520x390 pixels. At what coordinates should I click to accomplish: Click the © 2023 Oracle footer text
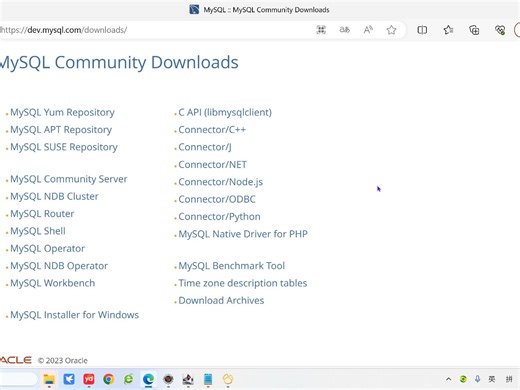pyautogui.click(x=63, y=361)
